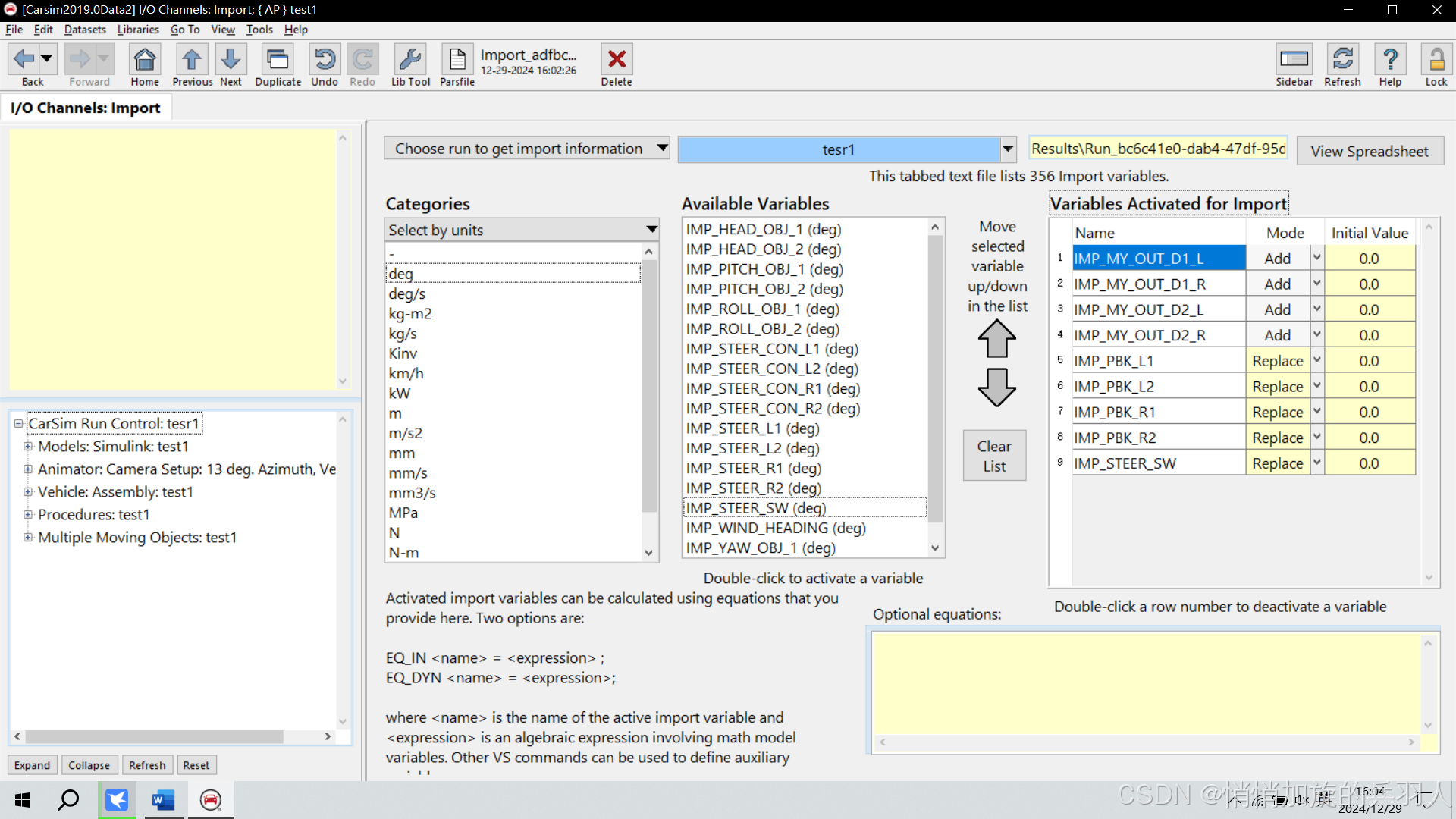
Task: Move selected variable up with arrow
Action: [x=996, y=339]
